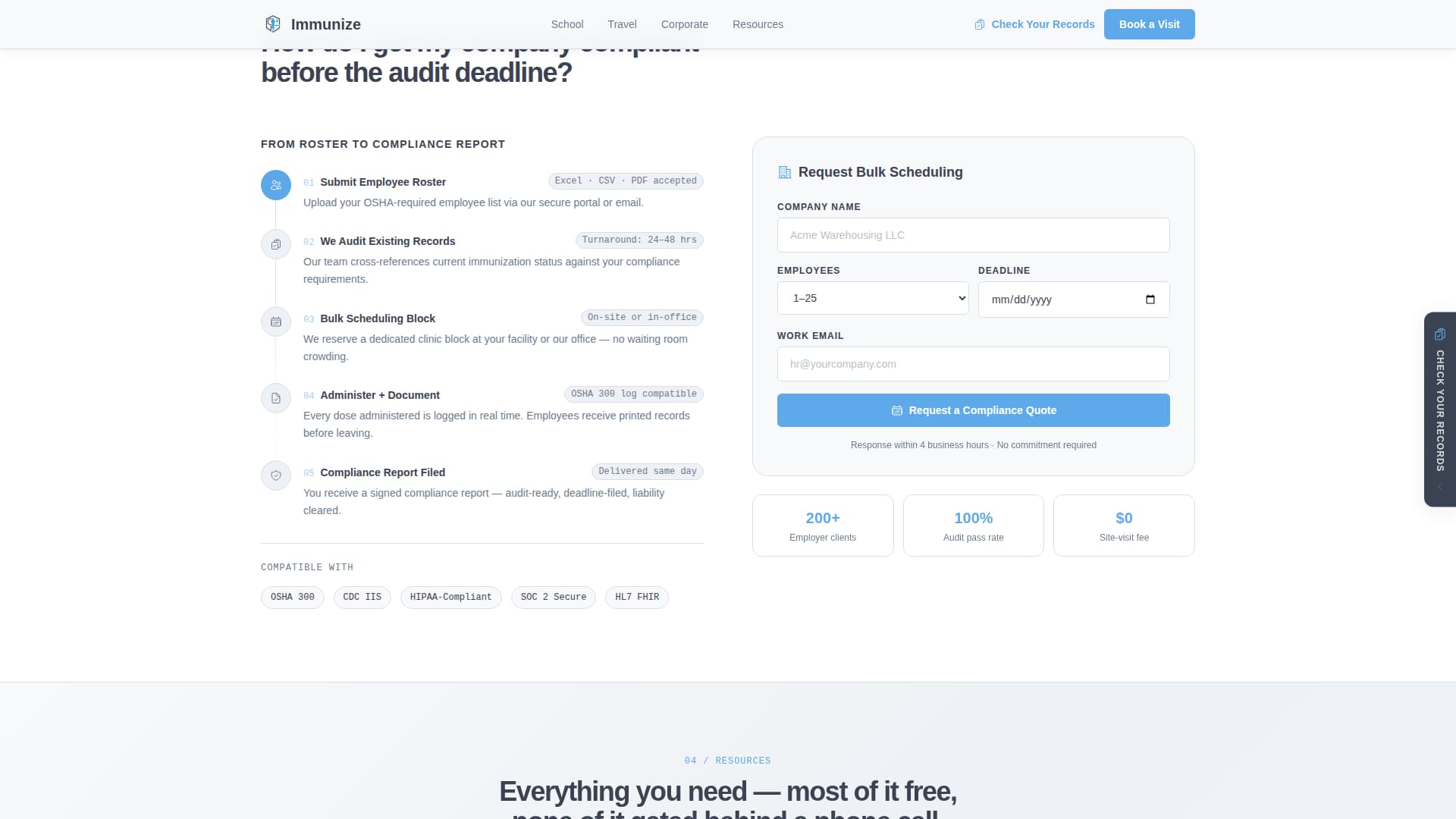The height and width of the screenshot is (819, 1456).
Task: Click the calendar icon in the quote button
Action: click(896, 410)
